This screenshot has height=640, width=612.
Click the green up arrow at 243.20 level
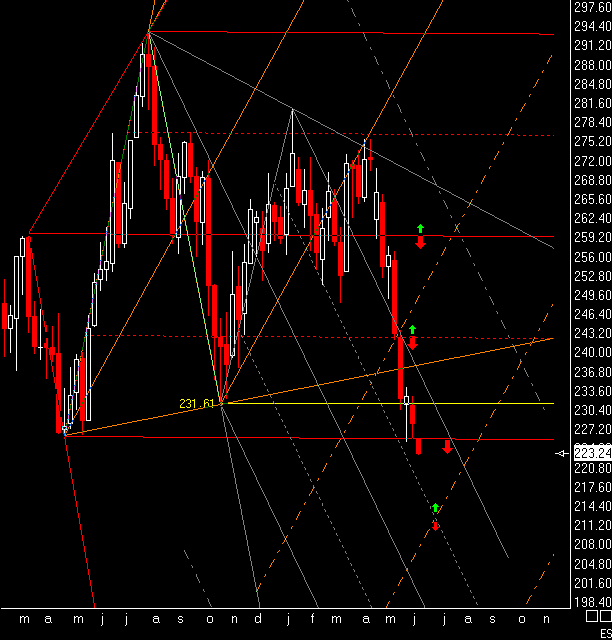click(x=412, y=329)
